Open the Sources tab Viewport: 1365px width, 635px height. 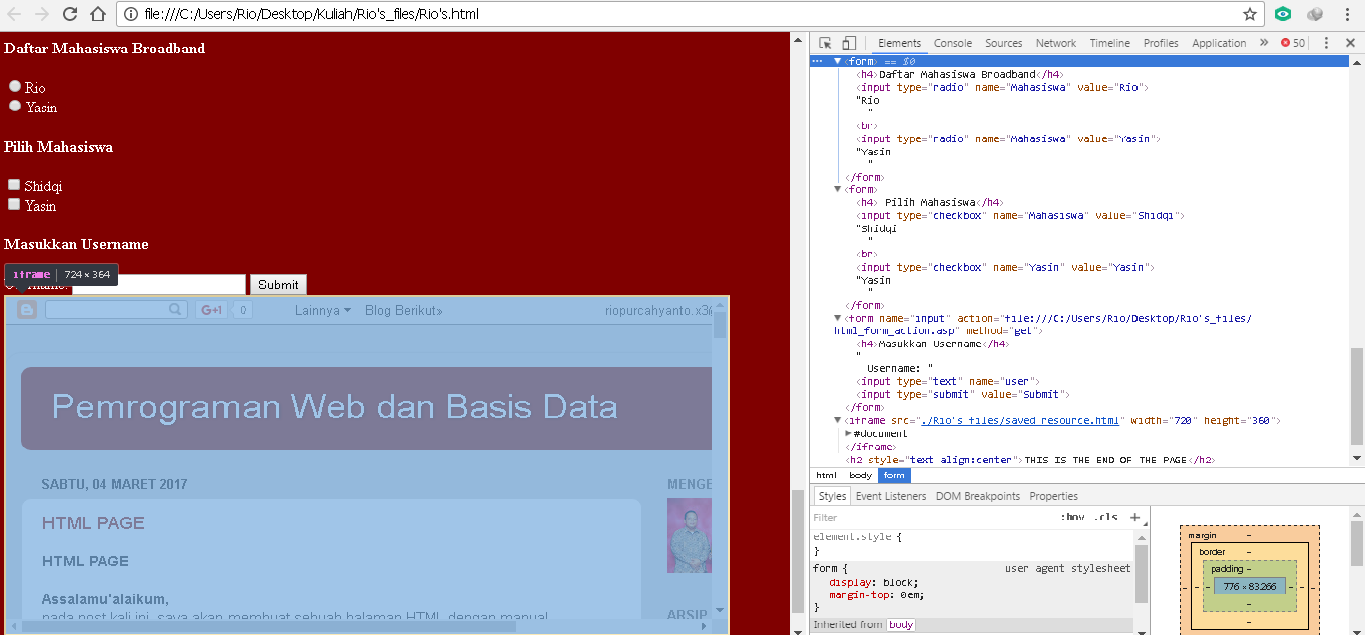tap(1004, 43)
